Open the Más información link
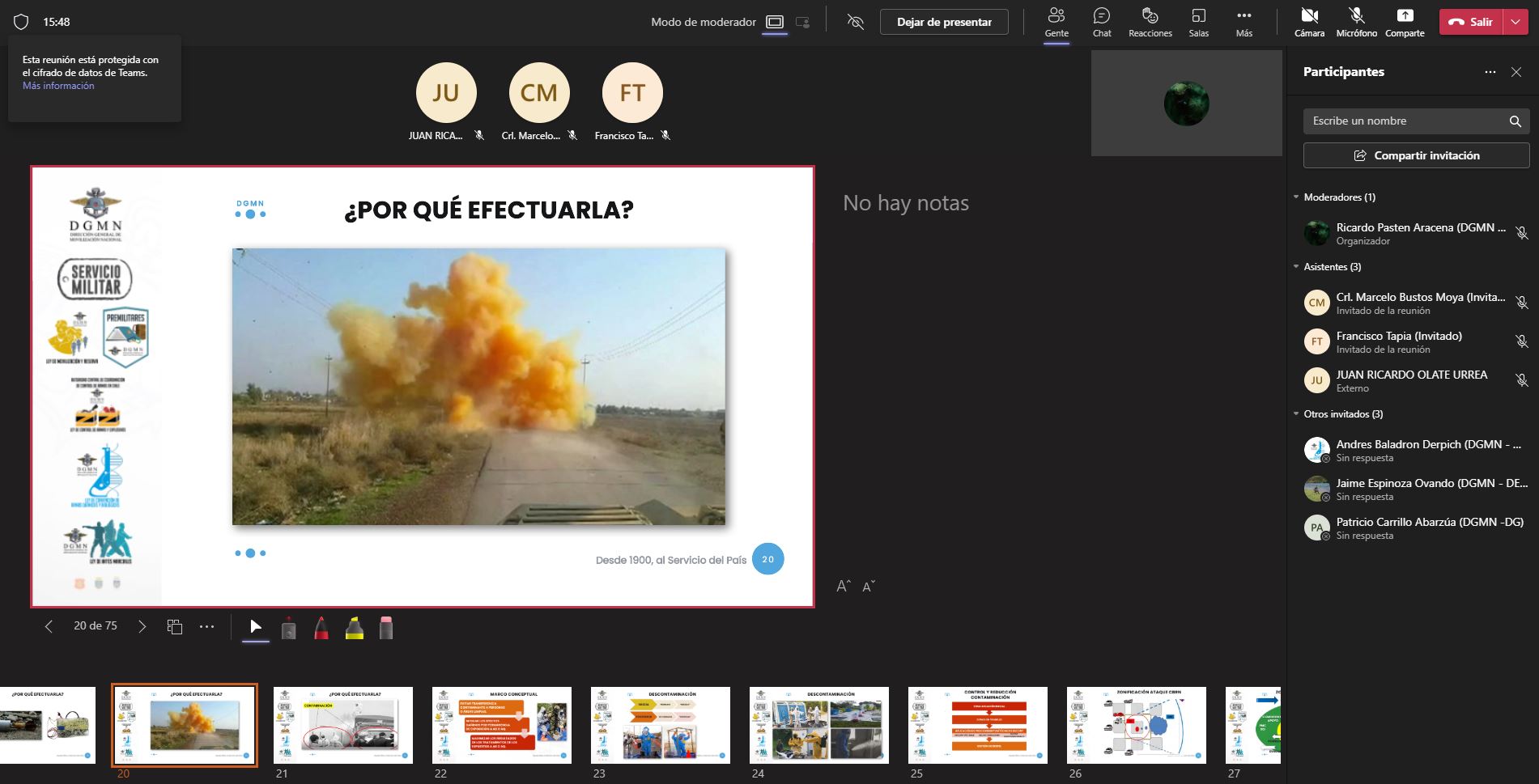Screen dimensions: 1539x784 (x=58, y=86)
